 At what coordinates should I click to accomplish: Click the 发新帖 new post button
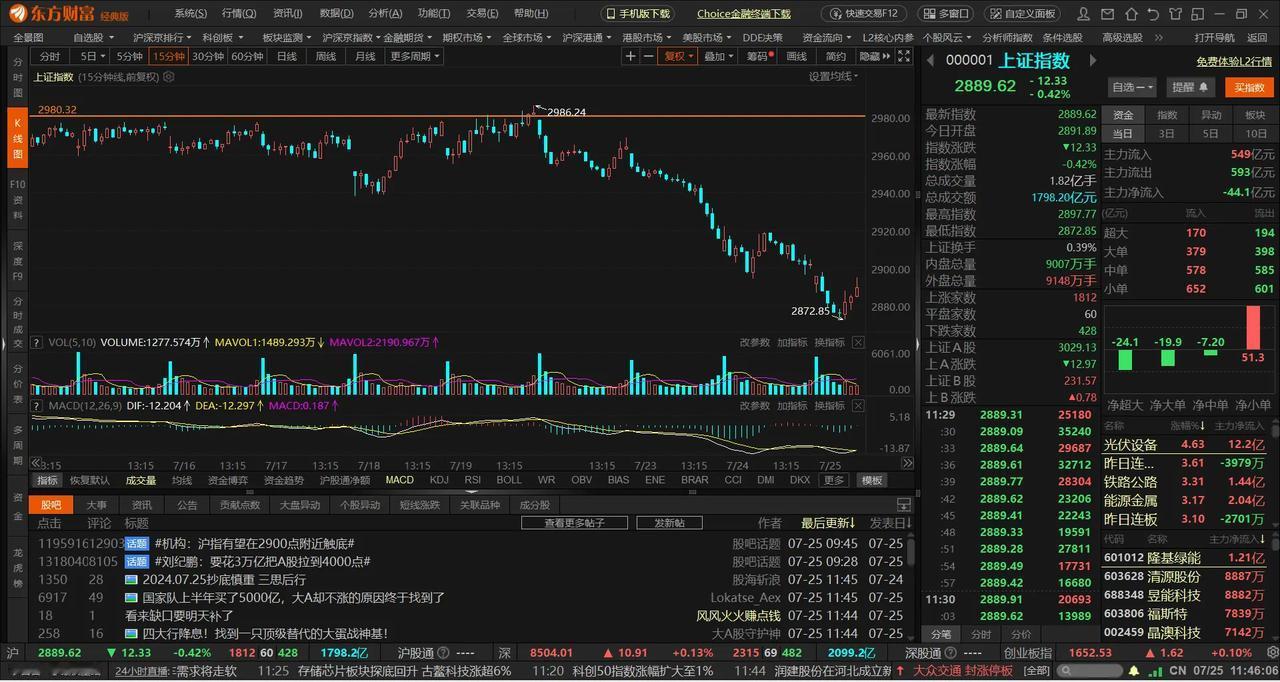coord(669,523)
